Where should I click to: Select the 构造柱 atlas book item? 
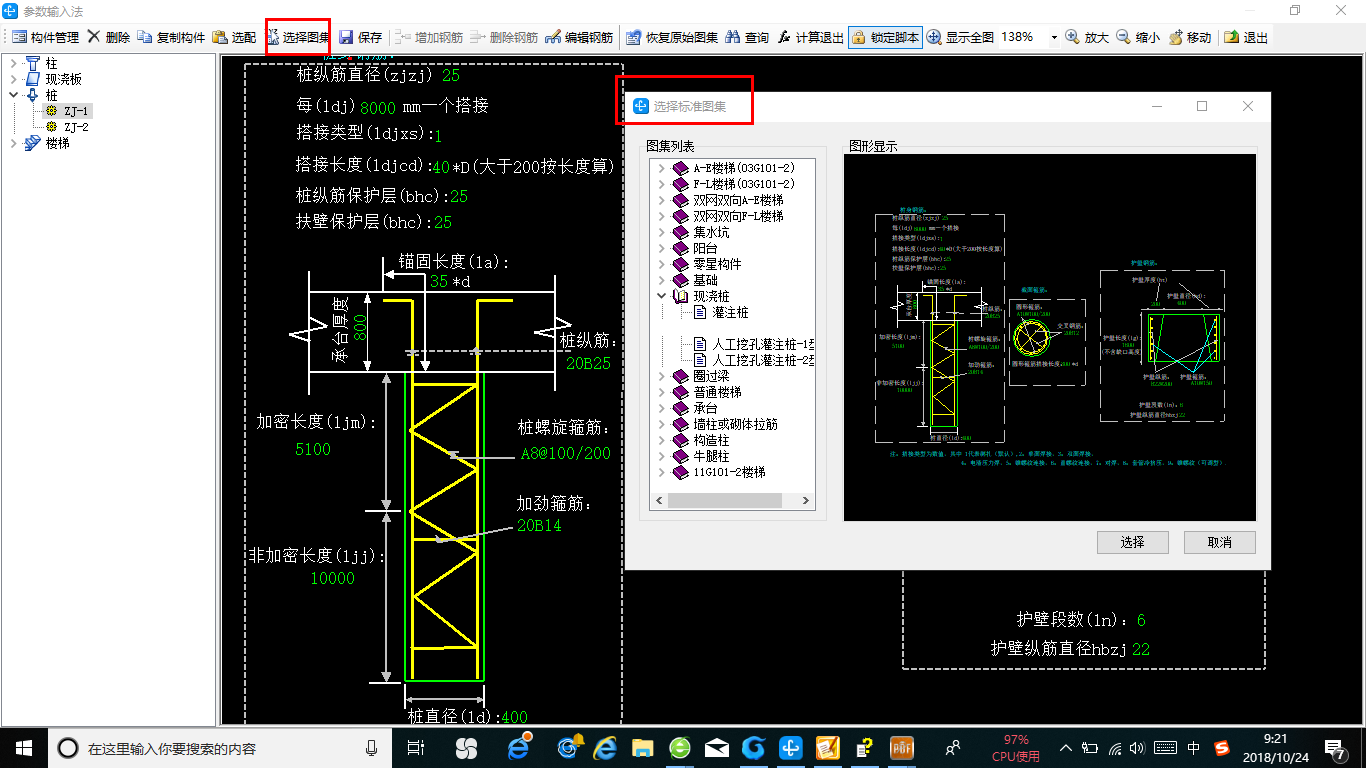711,440
